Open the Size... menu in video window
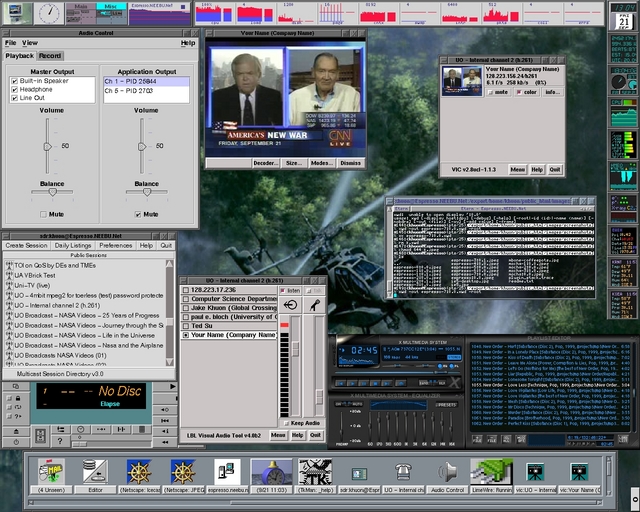640x512 pixels. (294, 163)
